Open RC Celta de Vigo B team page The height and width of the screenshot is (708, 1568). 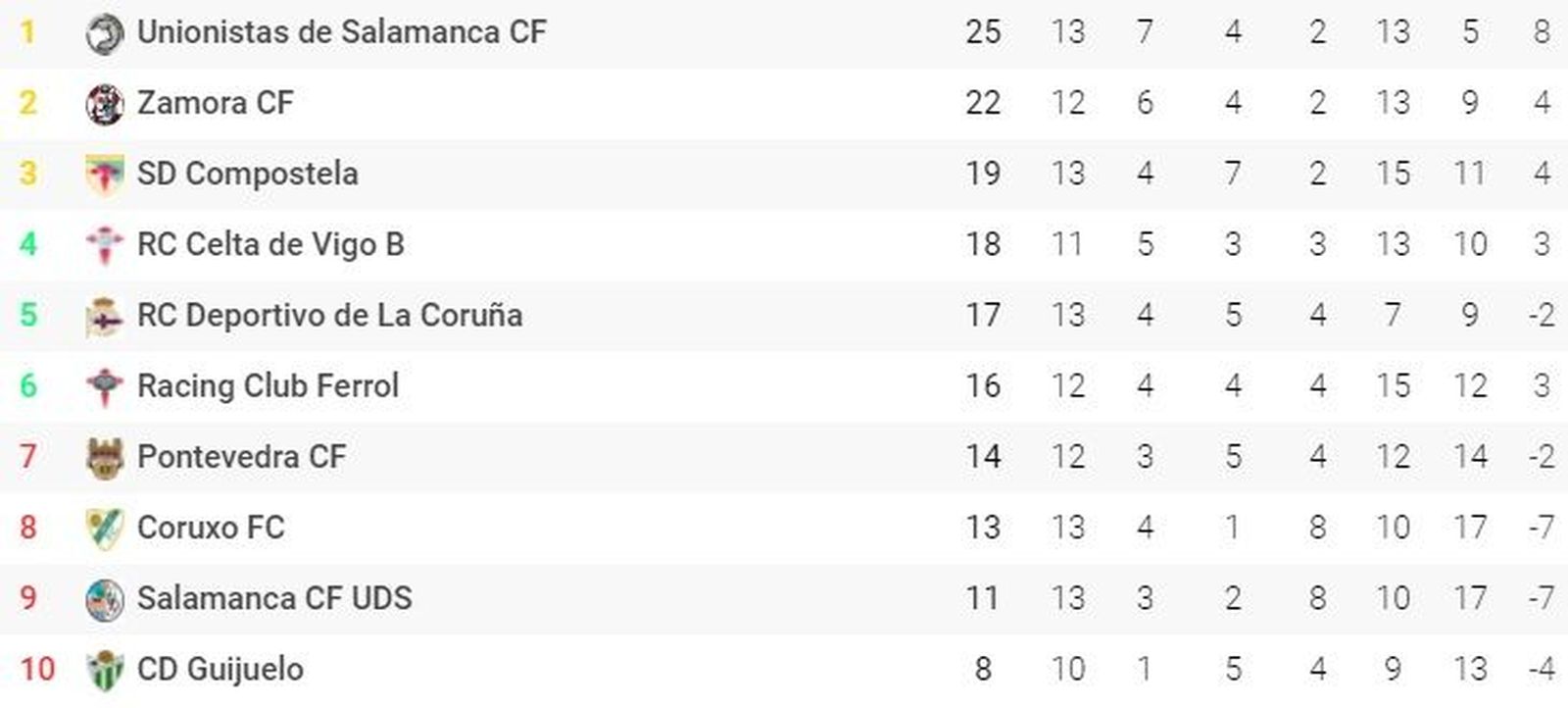(270, 244)
